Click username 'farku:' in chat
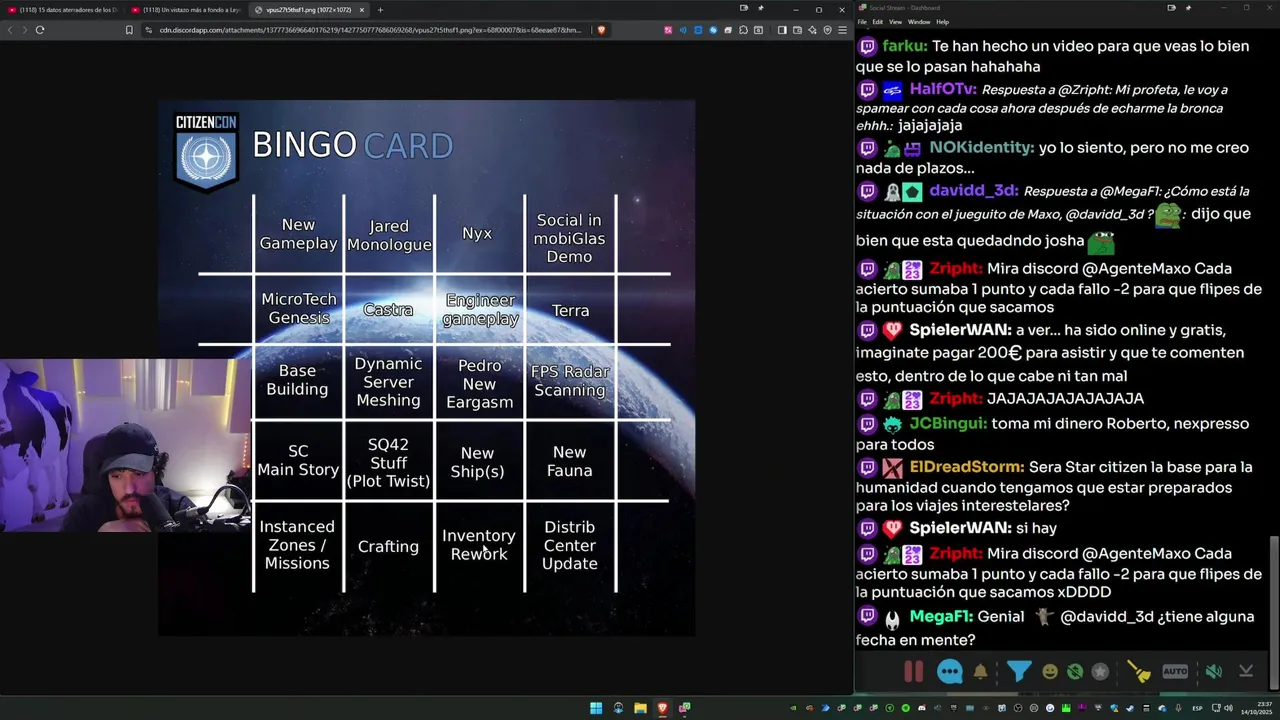This screenshot has width=1280, height=720. [904, 46]
